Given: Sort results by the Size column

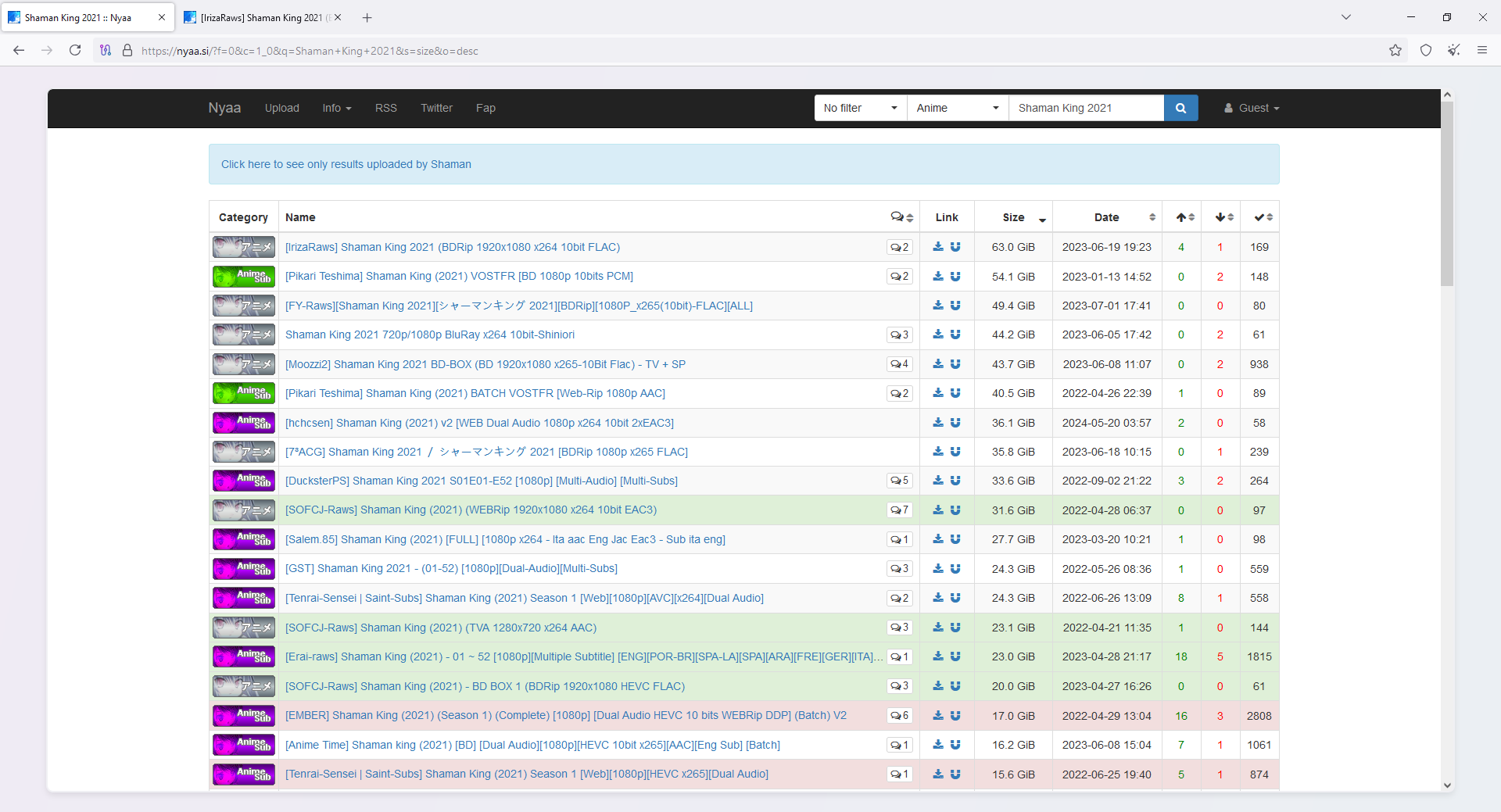Looking at the screenshot, I should tap(1014, 217).
